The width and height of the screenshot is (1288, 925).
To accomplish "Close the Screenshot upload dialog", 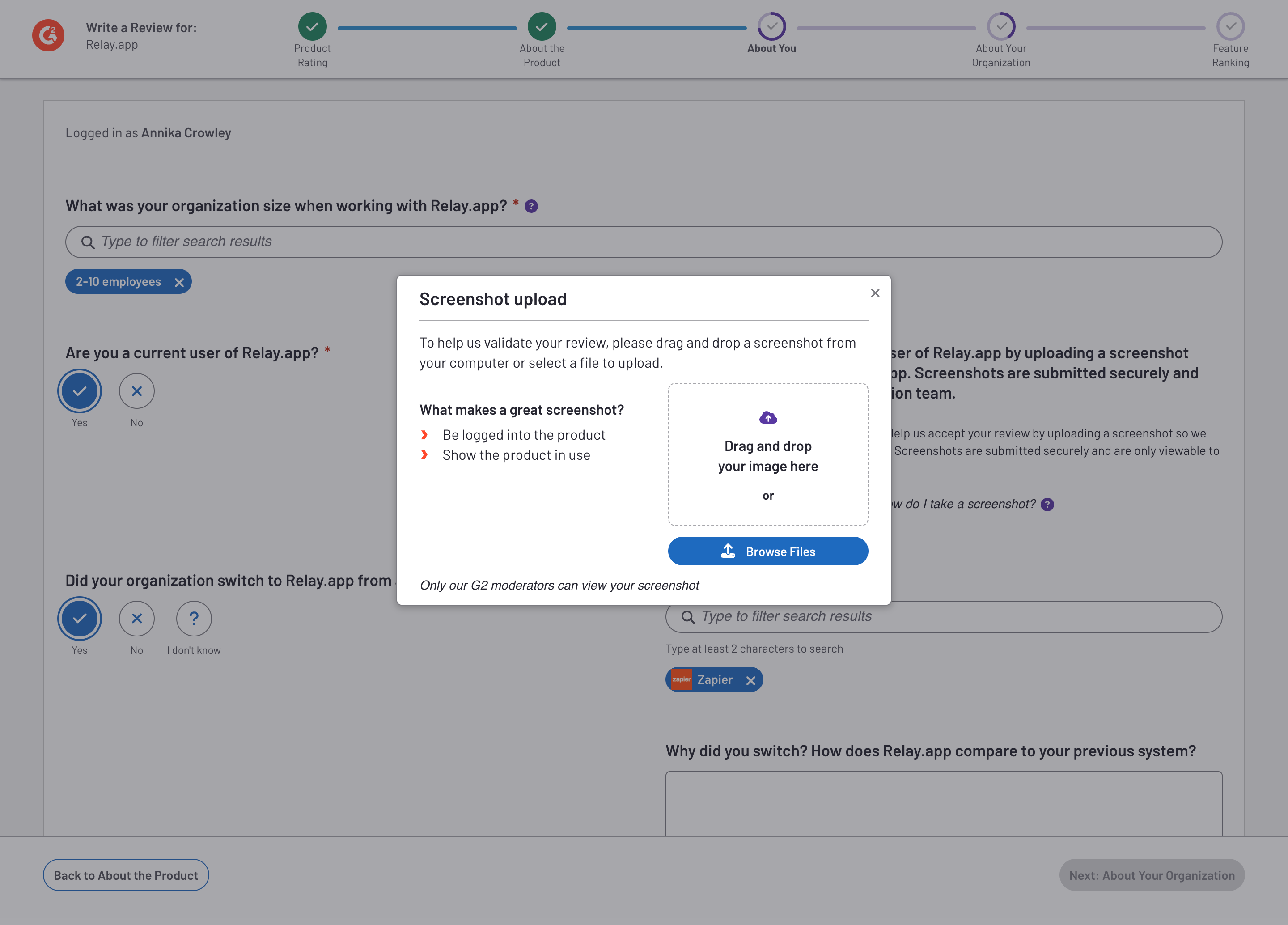I will (x=875, y=293).
